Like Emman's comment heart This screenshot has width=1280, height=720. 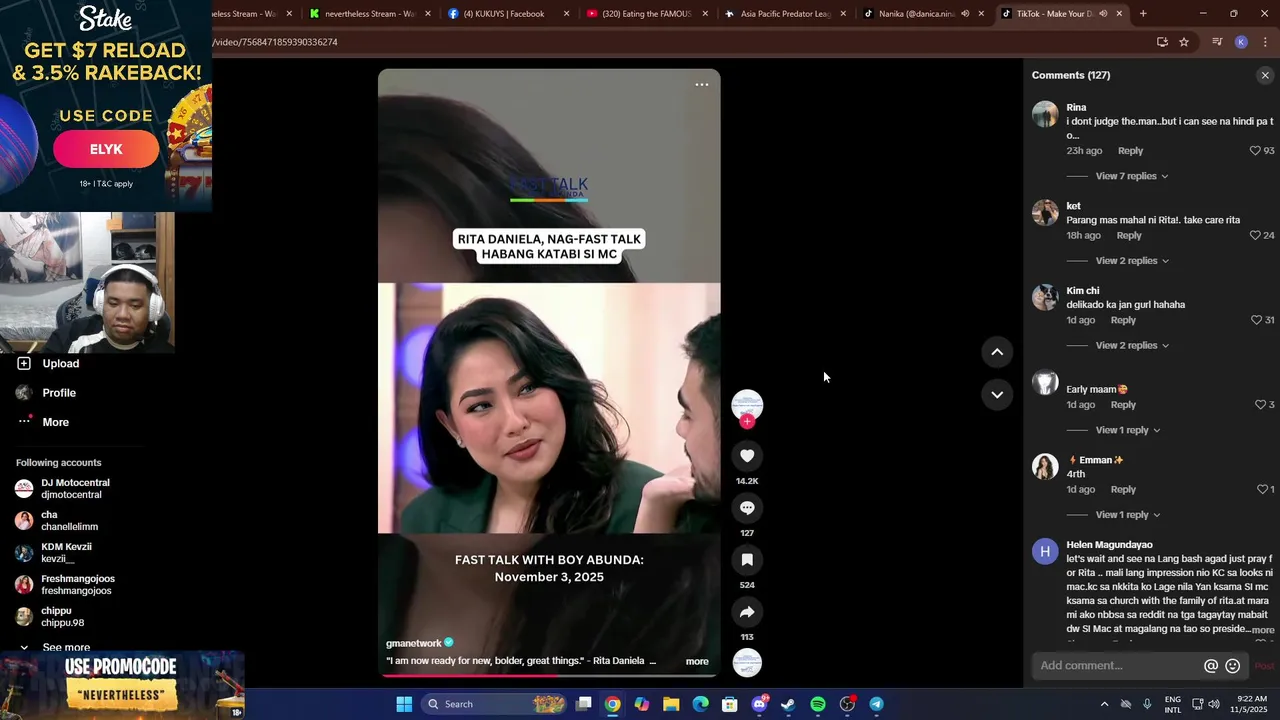[x=1262, y=490]
